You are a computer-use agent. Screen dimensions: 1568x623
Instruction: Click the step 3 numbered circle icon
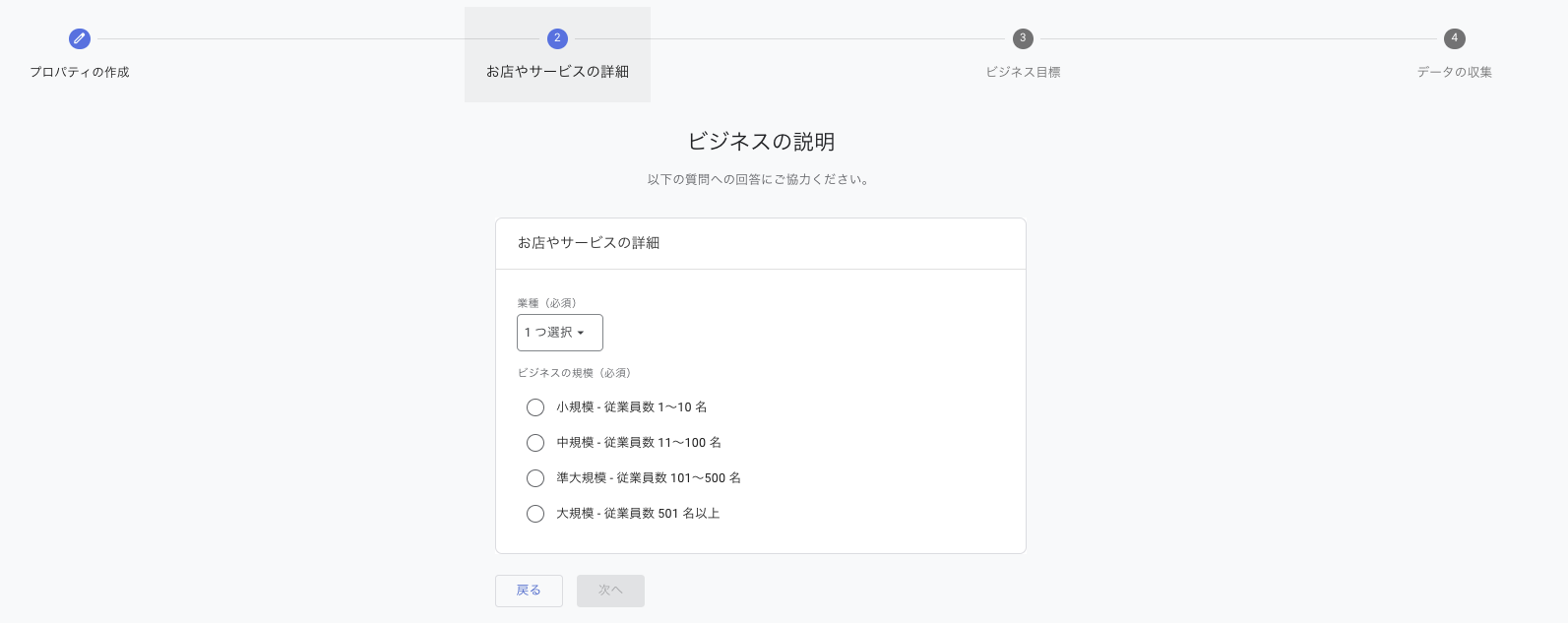click(1023, 39)
